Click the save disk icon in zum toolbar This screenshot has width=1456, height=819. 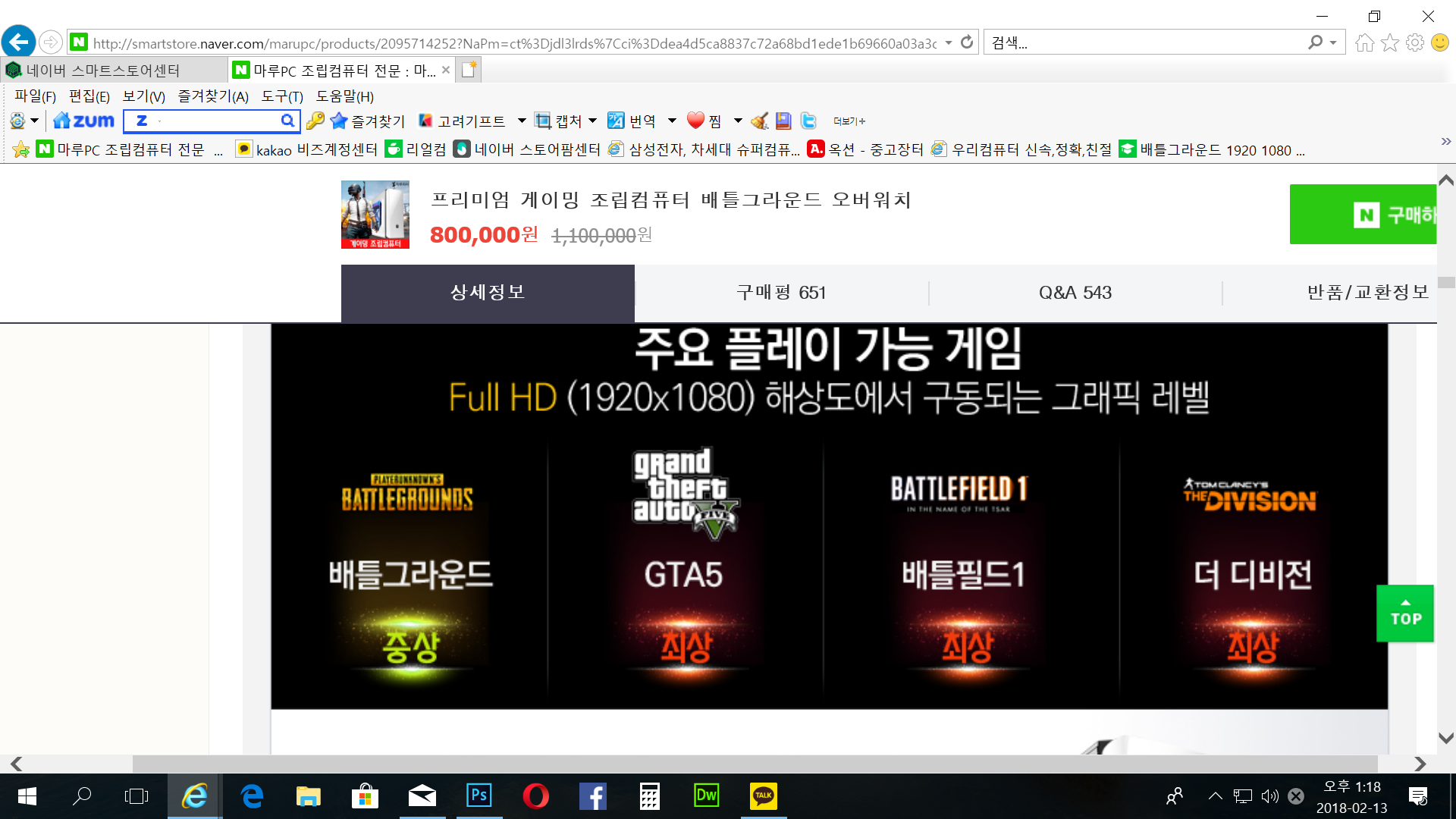point(783,121)
